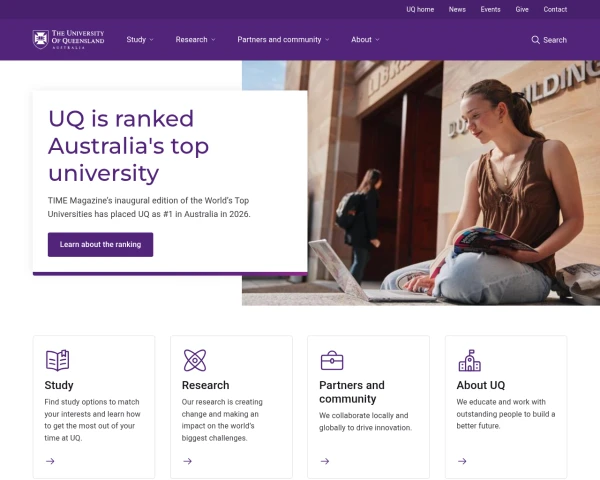Click the Study card heading
This screenshot has width=600, height=480.
coord(59,385)
